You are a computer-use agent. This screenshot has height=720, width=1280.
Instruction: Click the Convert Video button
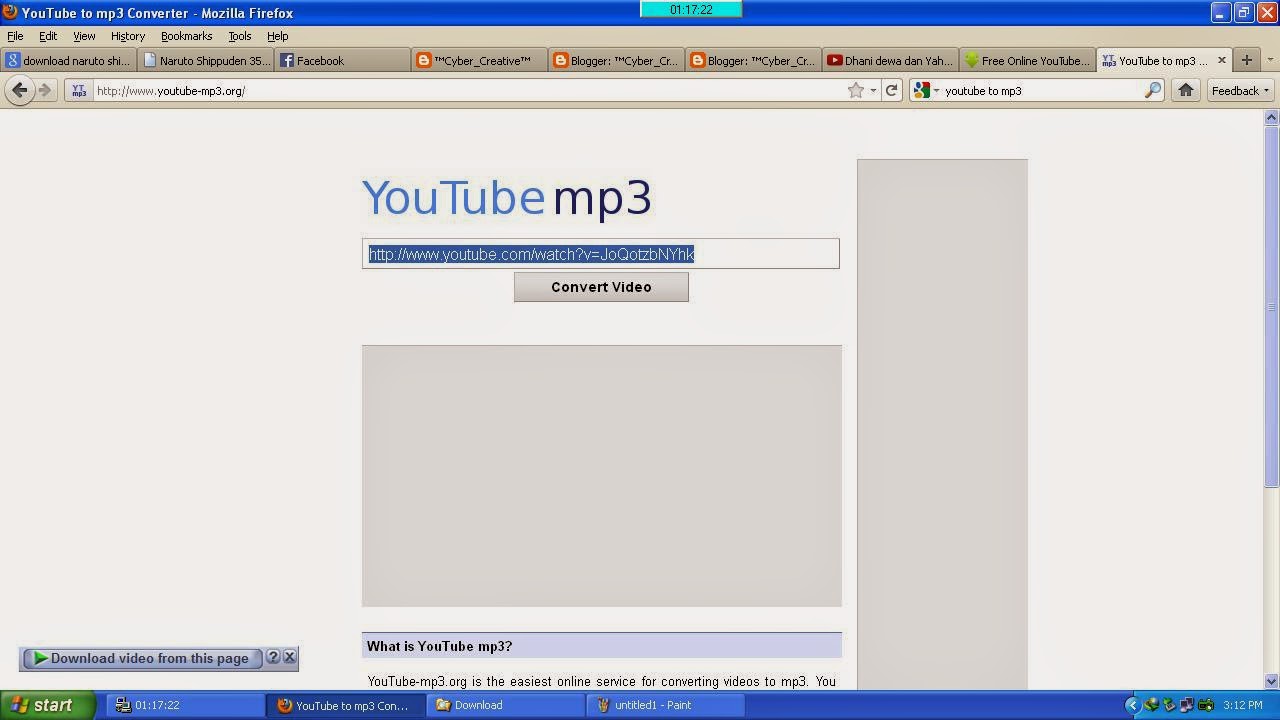click(x=601, y=287)
